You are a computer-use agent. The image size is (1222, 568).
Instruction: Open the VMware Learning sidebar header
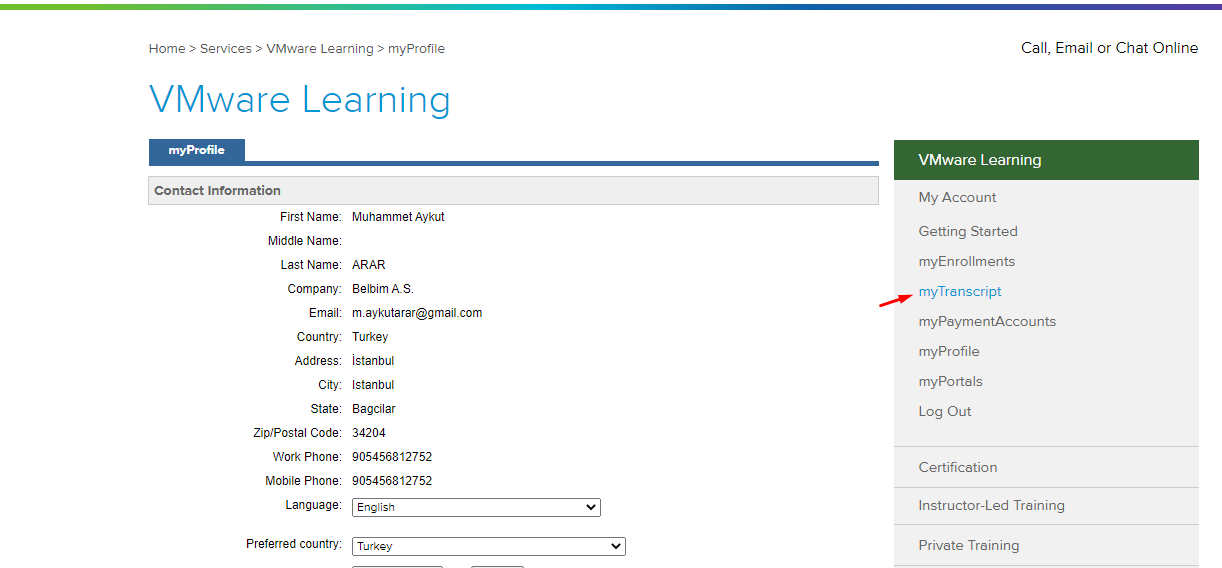[1046, 160]
